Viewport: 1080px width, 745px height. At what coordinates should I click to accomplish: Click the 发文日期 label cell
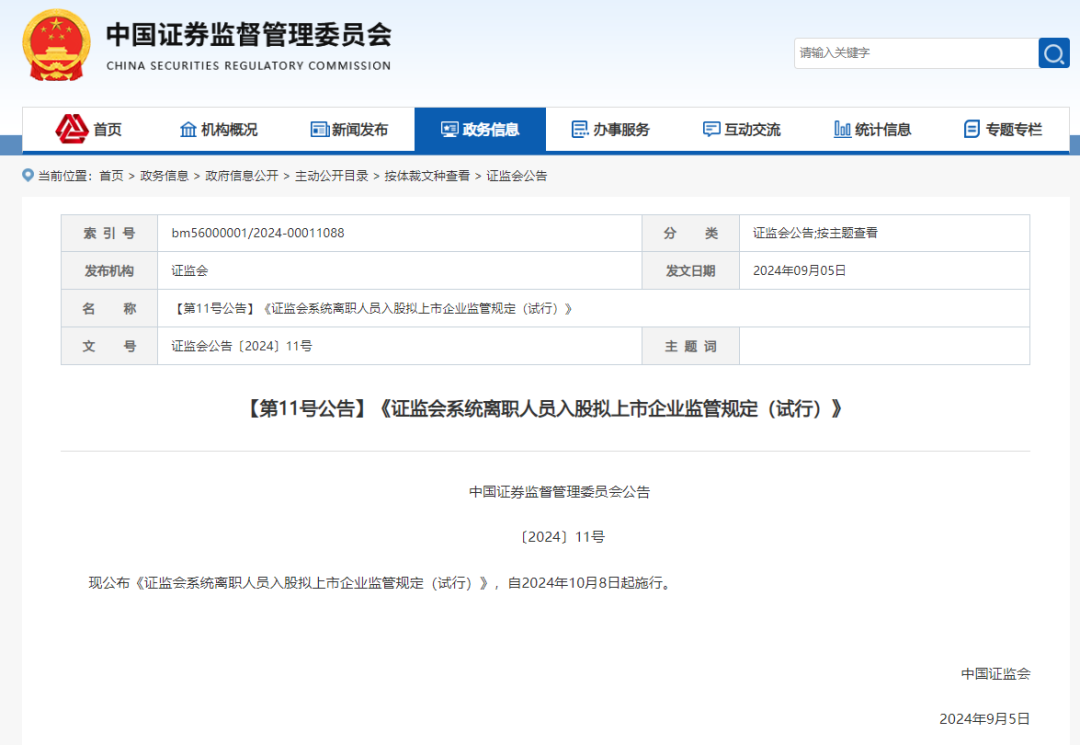[691, 271]
